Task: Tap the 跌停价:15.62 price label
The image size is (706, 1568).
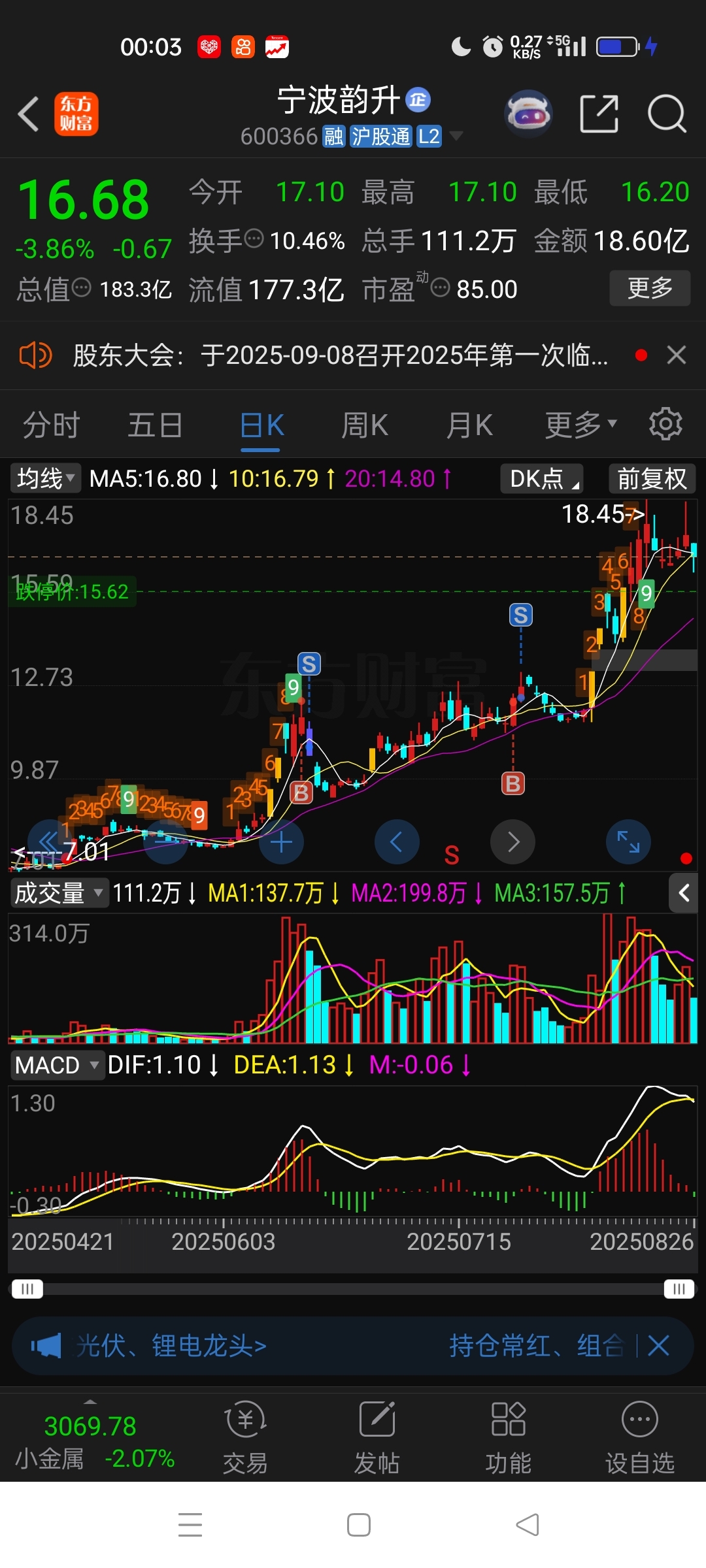Action: pos(72,591)
